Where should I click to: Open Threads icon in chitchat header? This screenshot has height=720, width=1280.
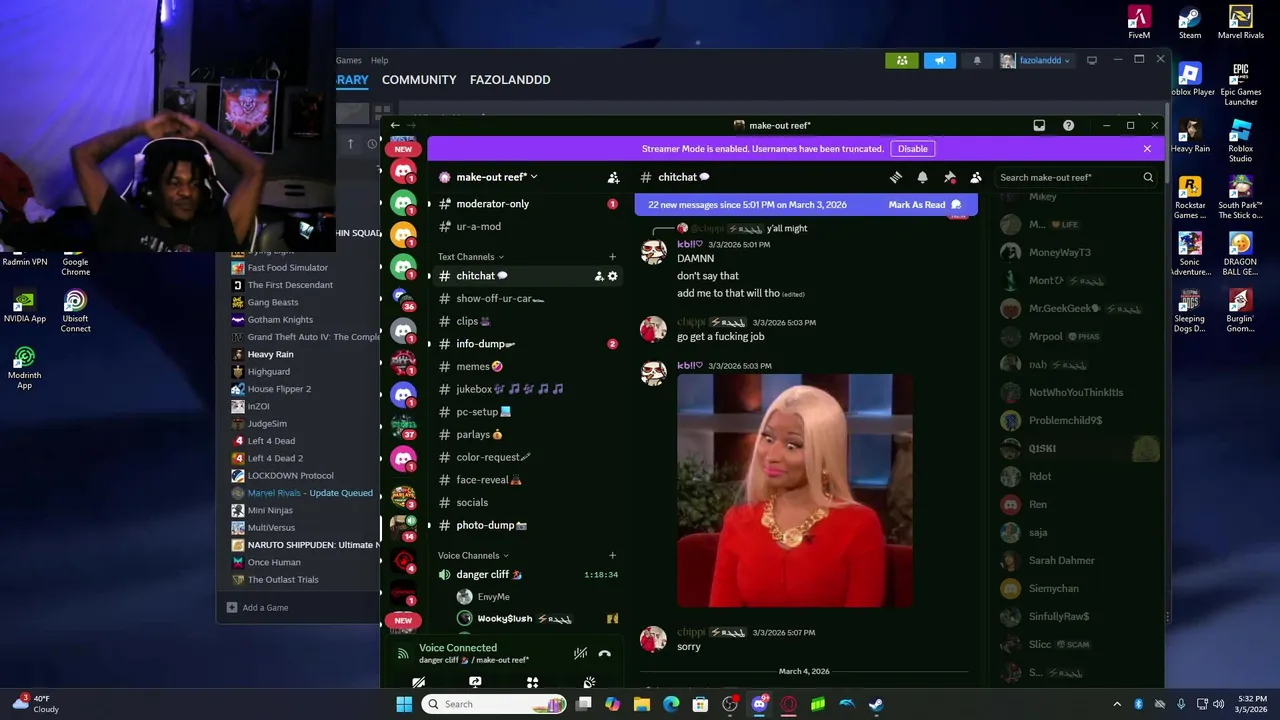(896, 177)
